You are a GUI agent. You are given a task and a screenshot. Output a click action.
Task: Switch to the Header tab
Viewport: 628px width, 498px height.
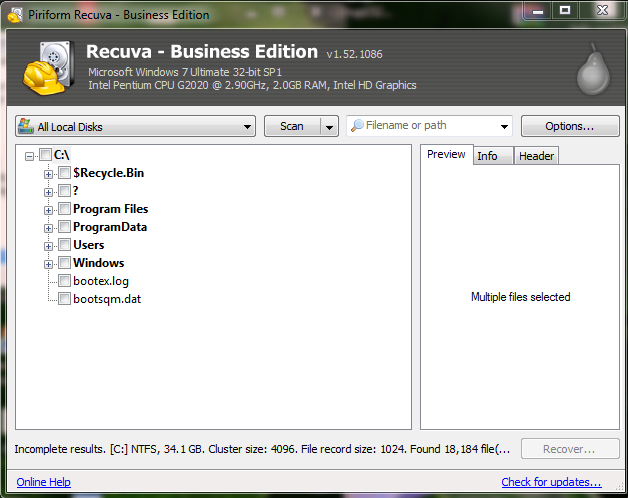536,155
